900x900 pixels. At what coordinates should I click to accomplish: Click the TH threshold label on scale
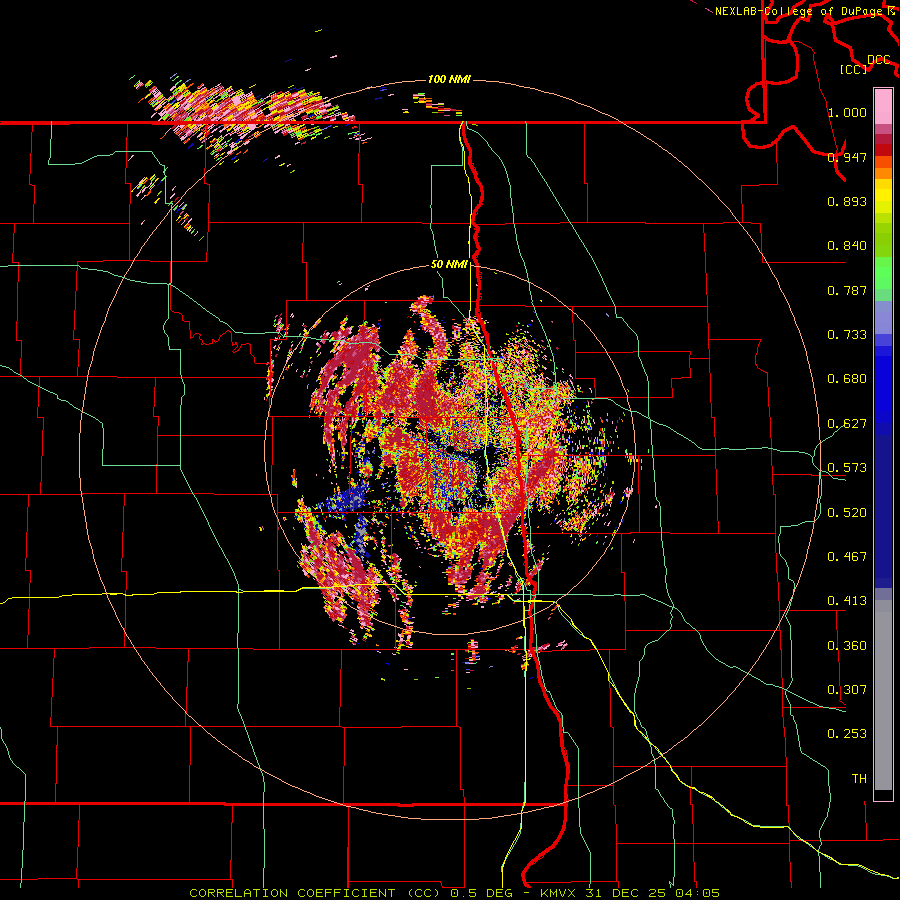[x=859, y=779]
